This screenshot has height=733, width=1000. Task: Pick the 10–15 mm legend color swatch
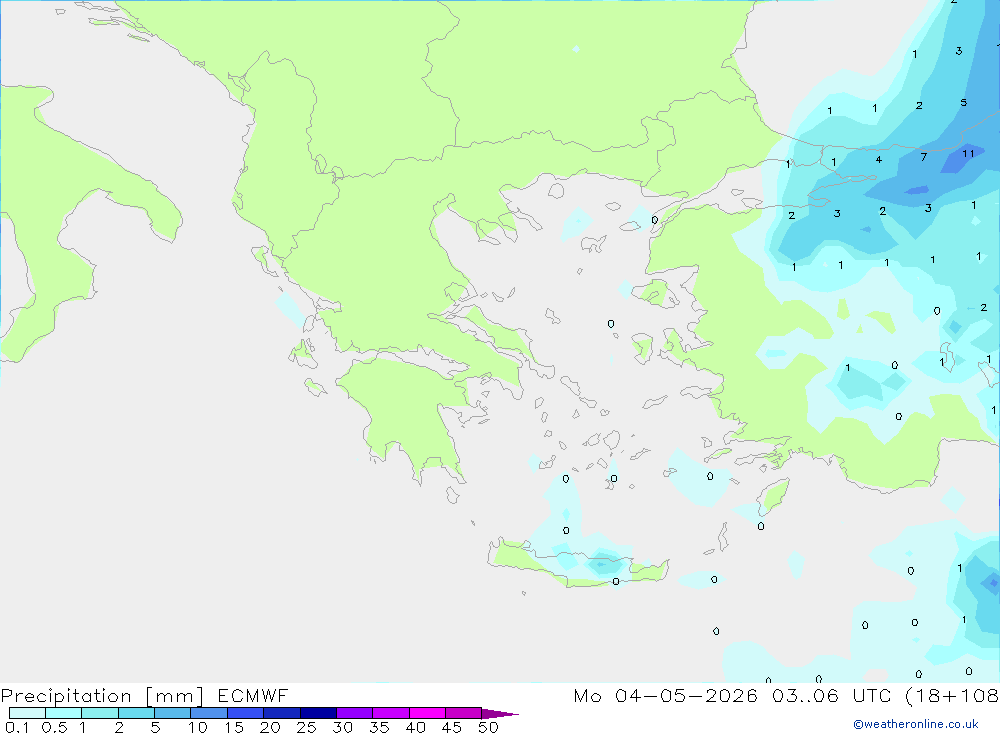(209, 713)
